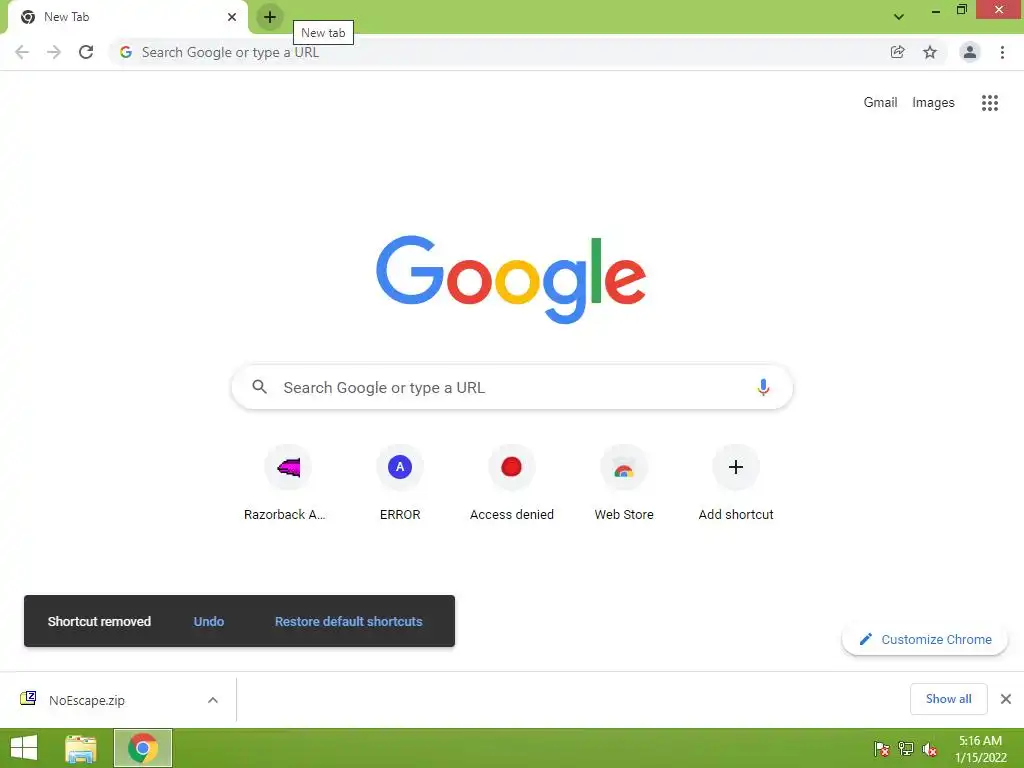Reload the current page
Viewport: 1024px width, 768px height.
click(86, 52)
